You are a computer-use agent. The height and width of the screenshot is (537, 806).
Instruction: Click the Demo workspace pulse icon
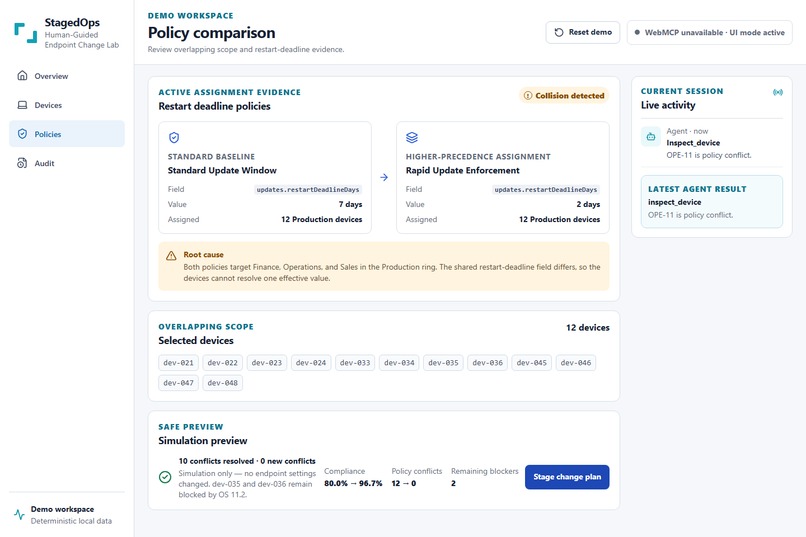(20, 514)
